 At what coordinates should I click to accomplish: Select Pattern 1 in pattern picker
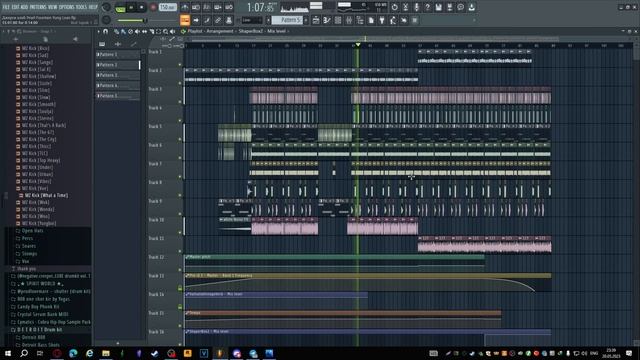tap(118, 54)
